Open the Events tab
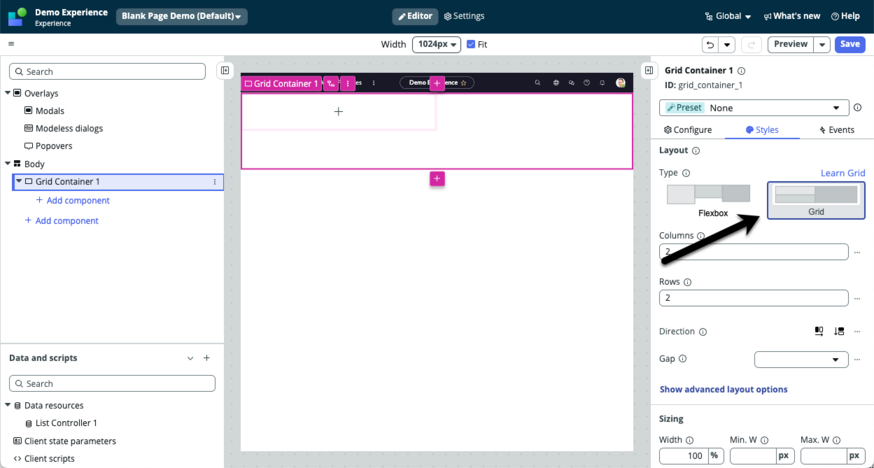The height and width of the screenshot is (468, 874). click(x=836, y=130)
